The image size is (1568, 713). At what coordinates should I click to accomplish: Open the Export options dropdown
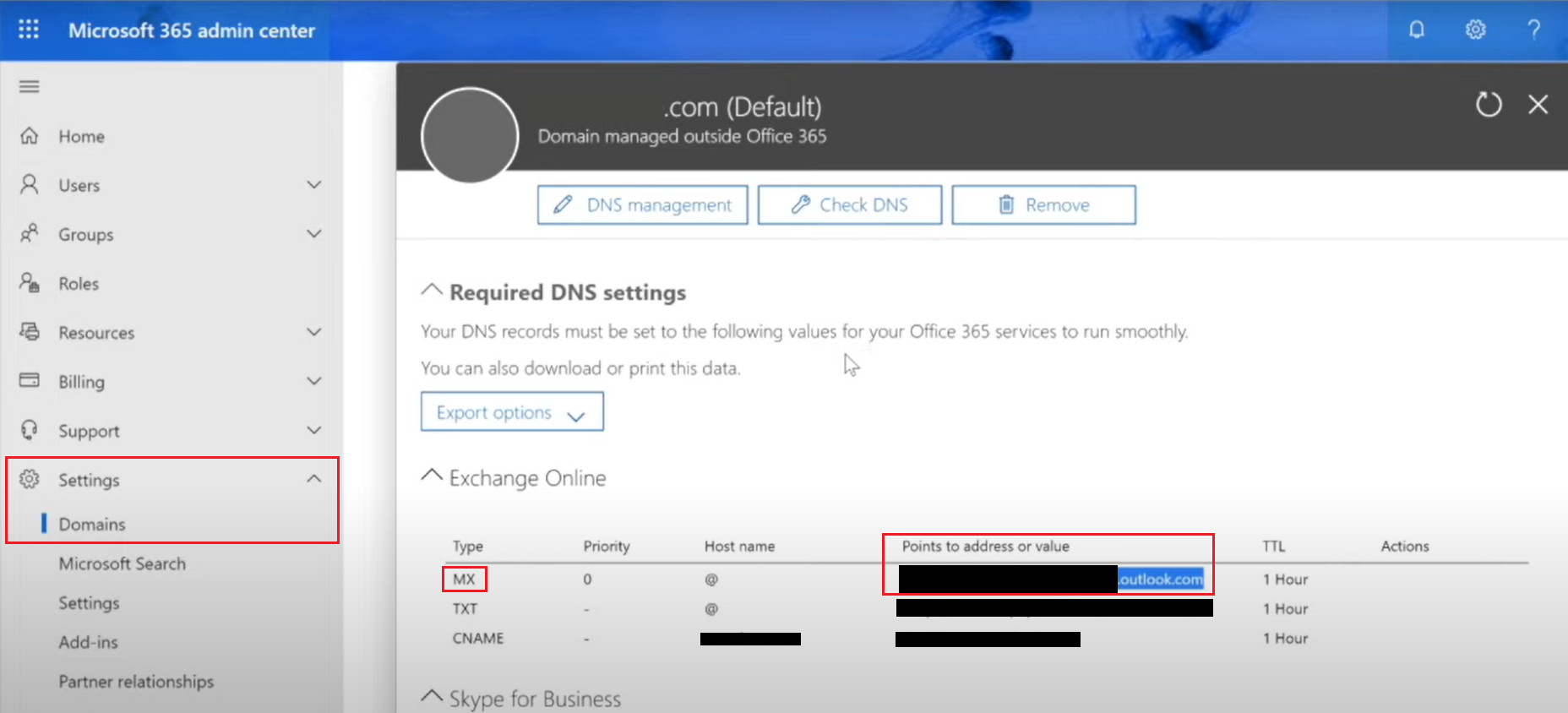click(x=512, y=411)
